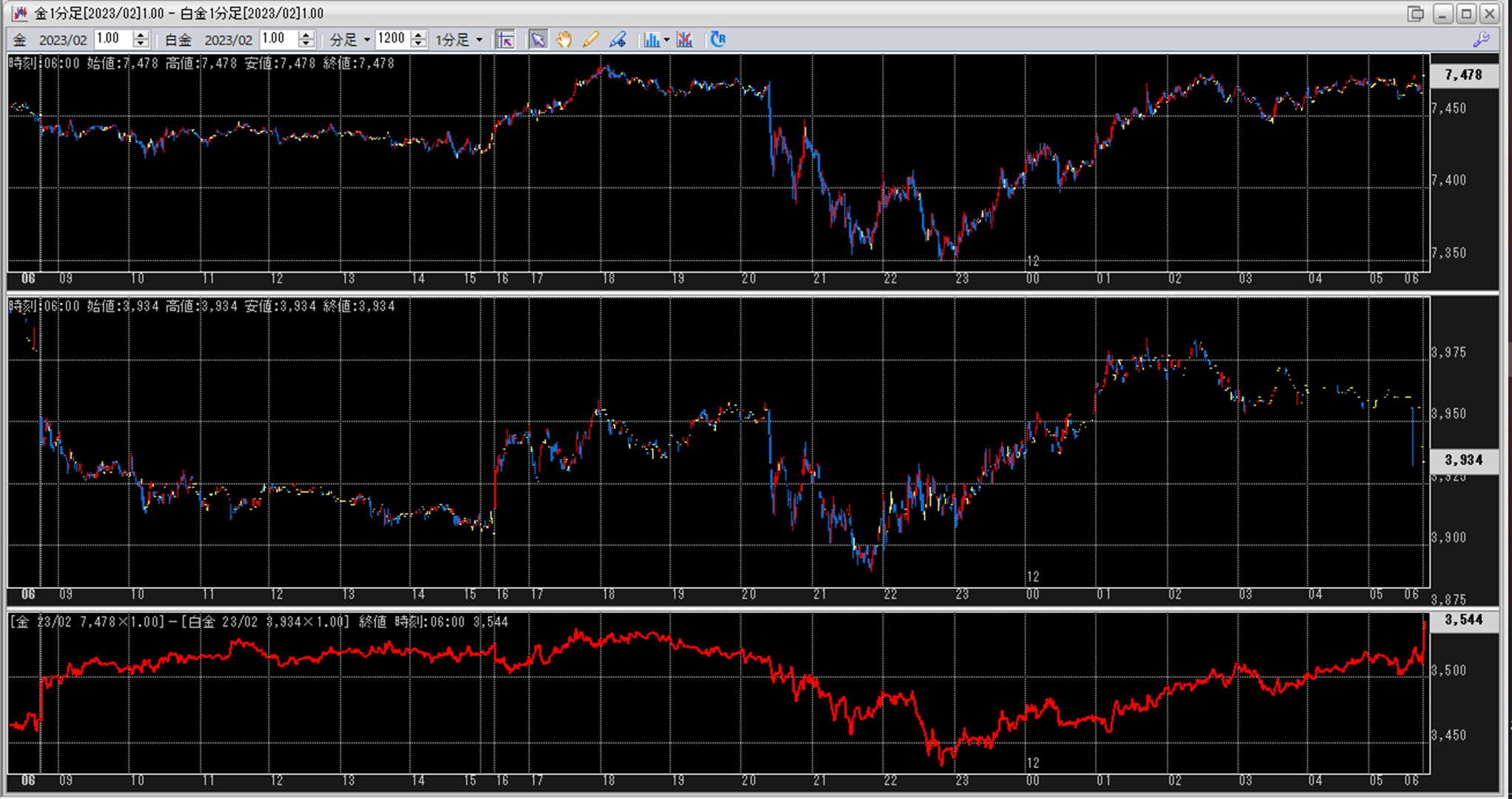Select the pencil drawing tool
The height and width of the screenshot is (799, 1512).
tap(590, 39)
